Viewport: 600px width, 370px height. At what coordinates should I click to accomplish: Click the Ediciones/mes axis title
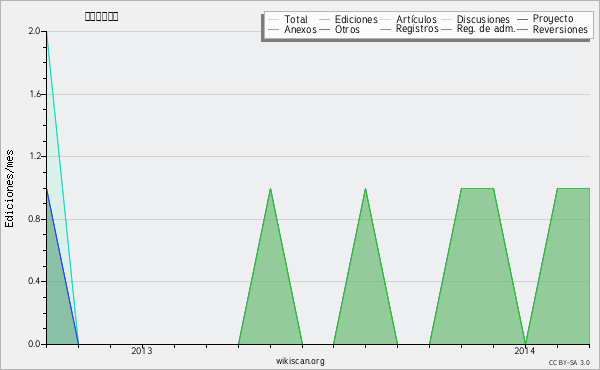pyautogui.click(x=9, y=189)
